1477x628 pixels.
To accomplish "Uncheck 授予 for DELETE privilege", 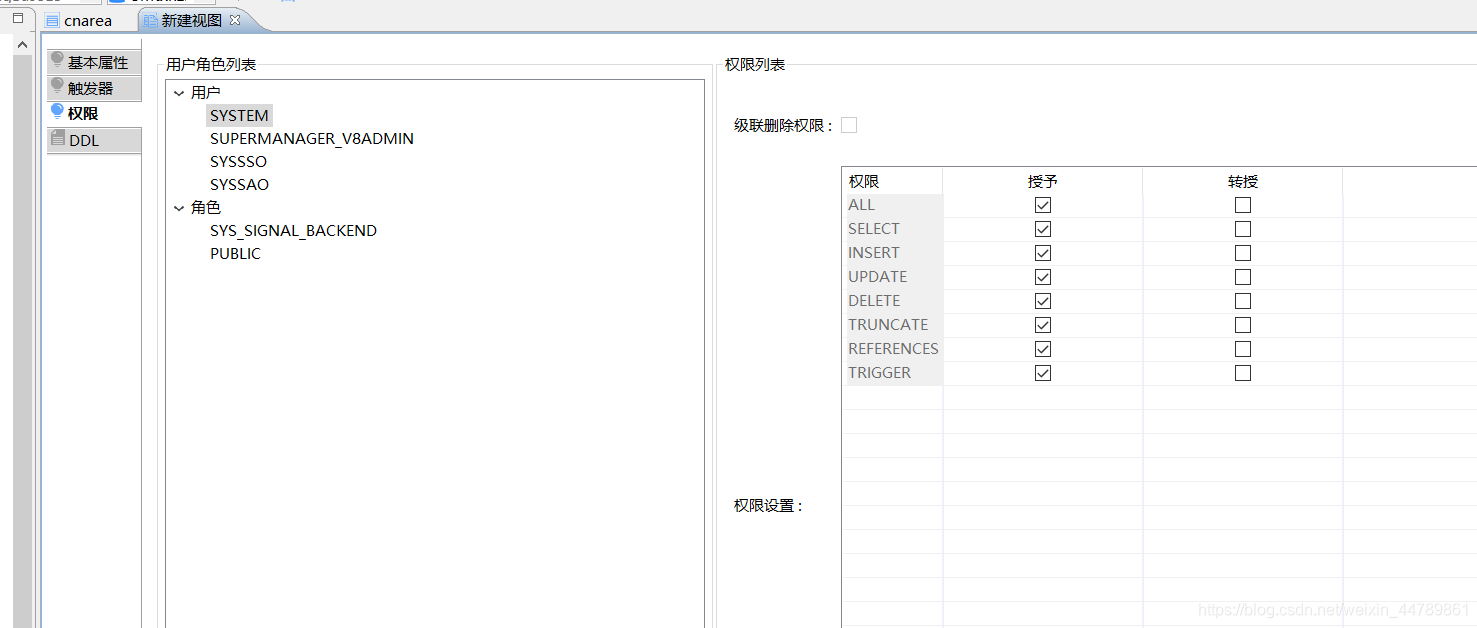I will [x=1043, y=301].
